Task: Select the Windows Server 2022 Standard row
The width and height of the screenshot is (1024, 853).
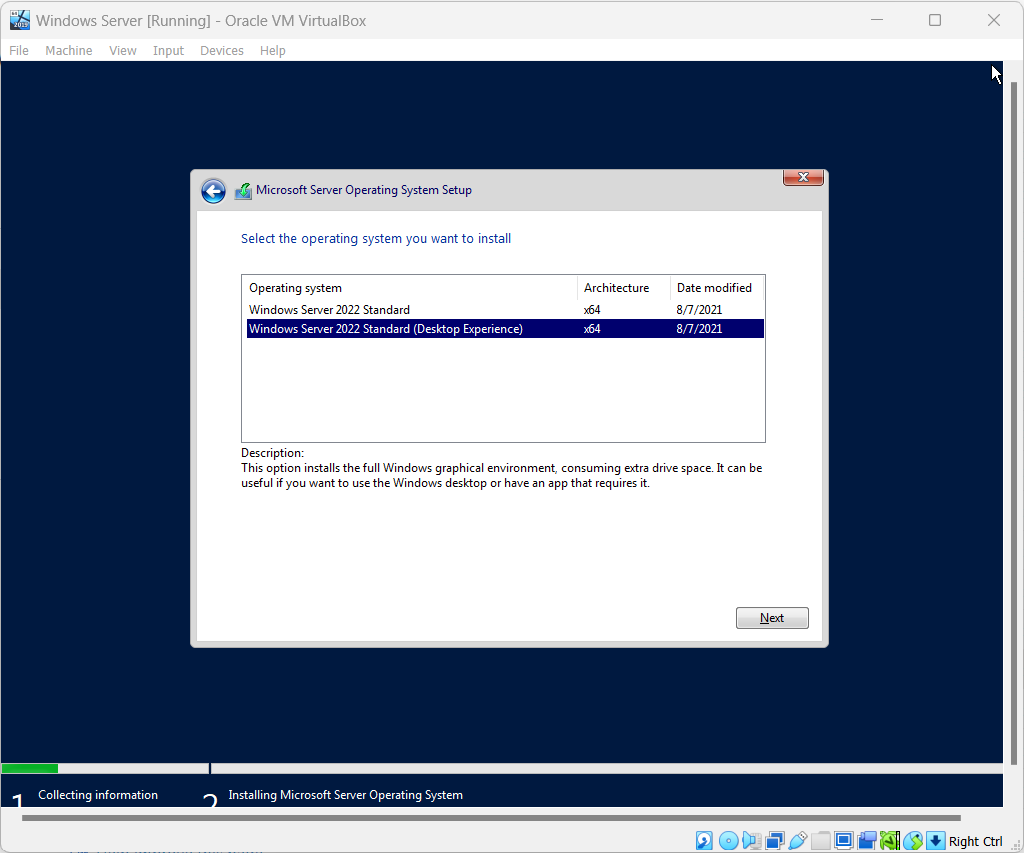Action: pos(505,310)
